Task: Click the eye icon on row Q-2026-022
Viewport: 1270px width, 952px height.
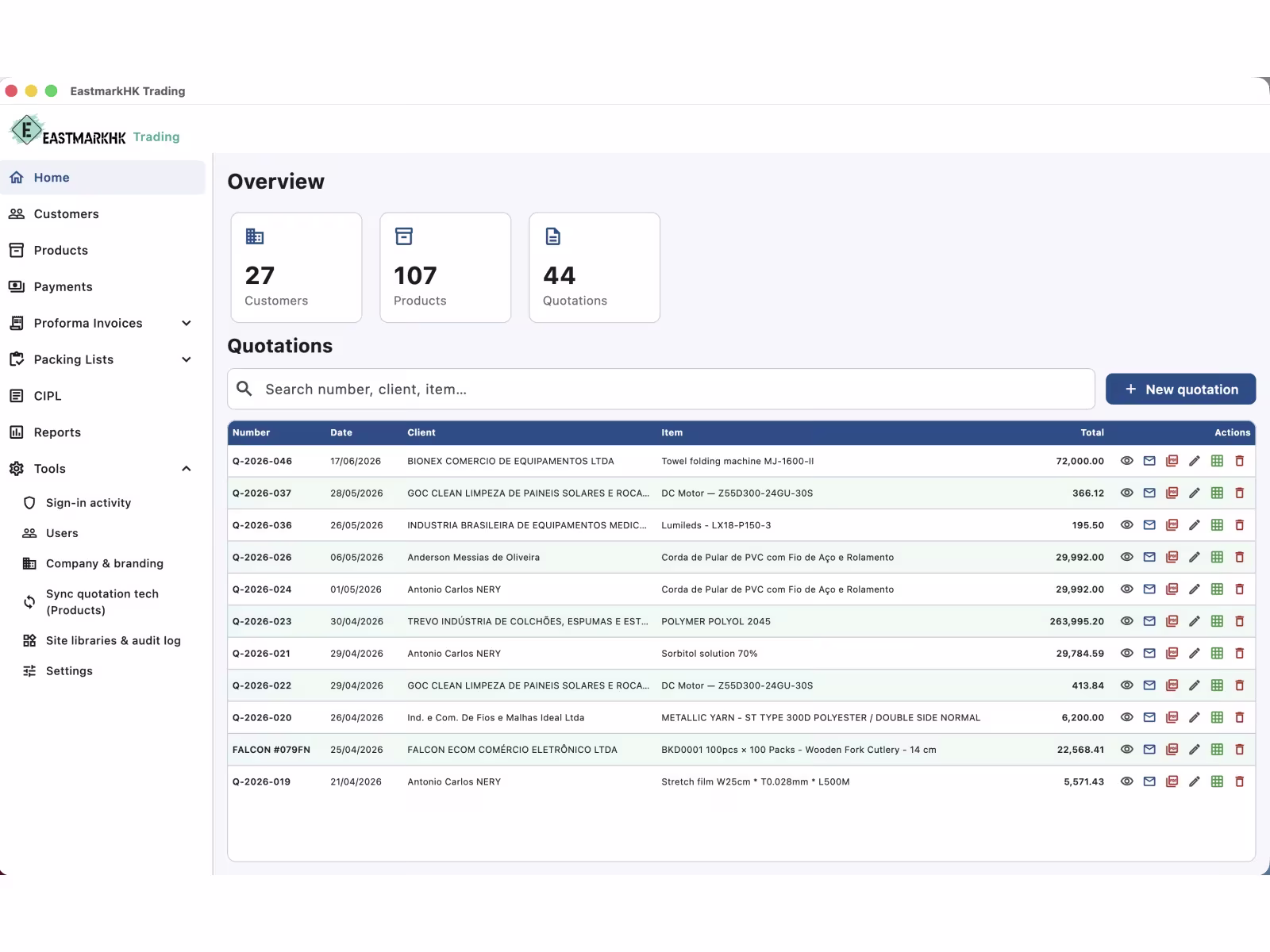Action: point(1126,685)
